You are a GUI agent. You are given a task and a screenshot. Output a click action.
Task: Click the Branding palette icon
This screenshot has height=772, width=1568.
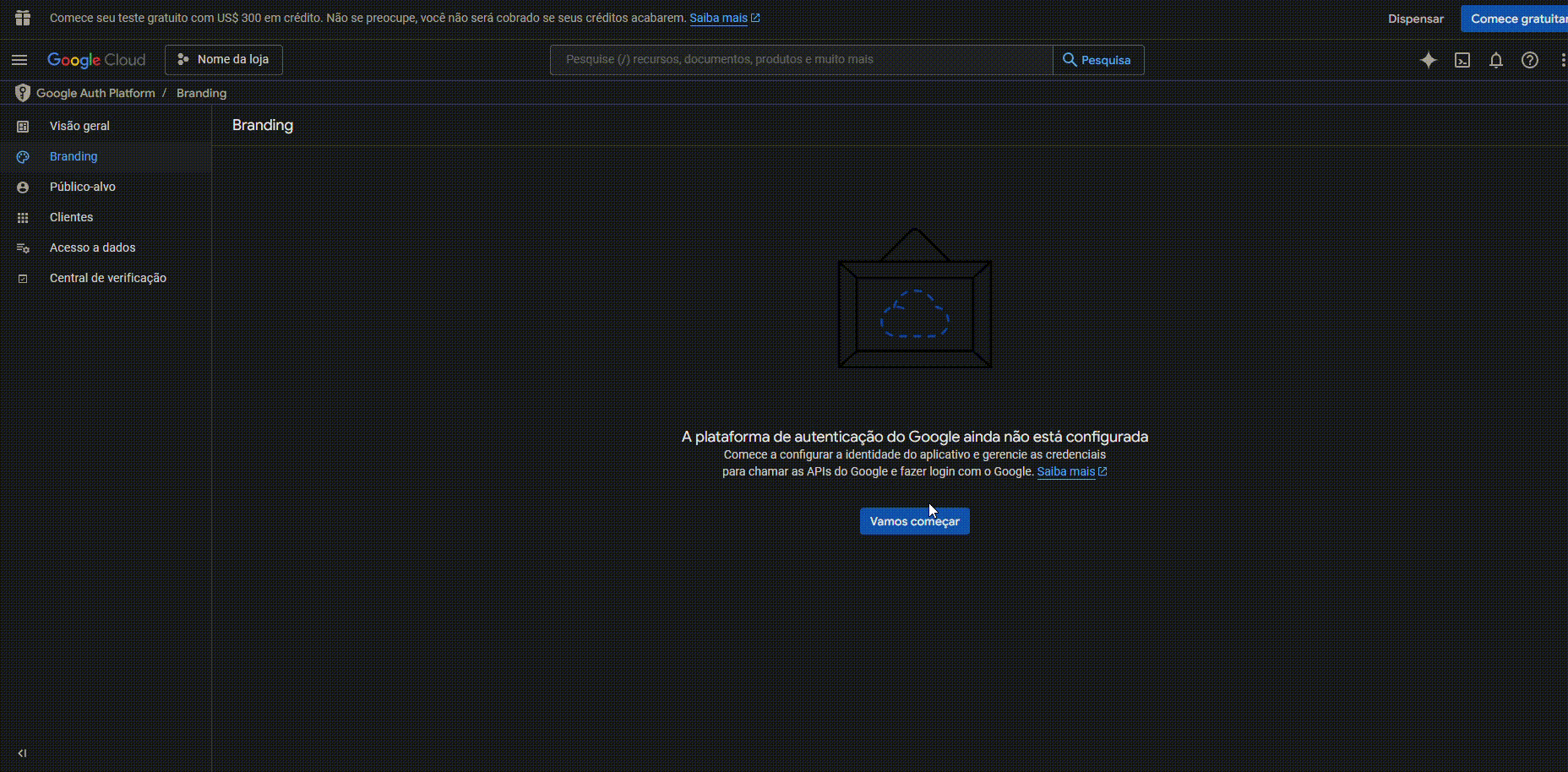click(x=23, y=156)
